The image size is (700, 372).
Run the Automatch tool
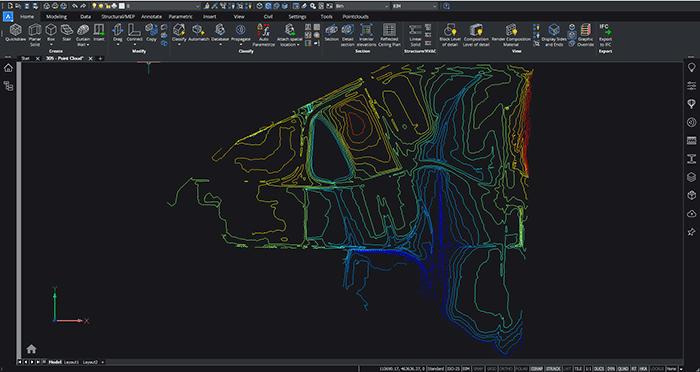198,33
